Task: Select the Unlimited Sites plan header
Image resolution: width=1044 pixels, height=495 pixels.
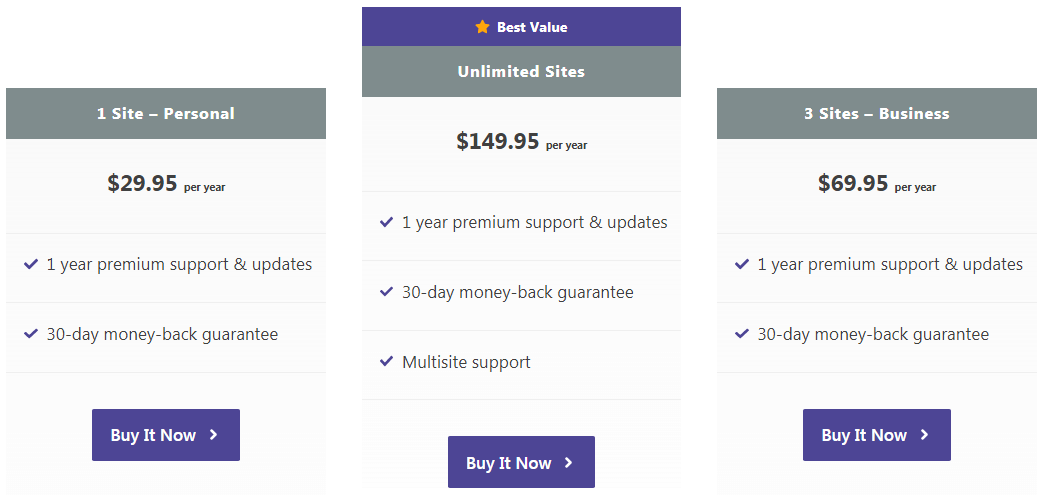Action: [x=521, y=72]
